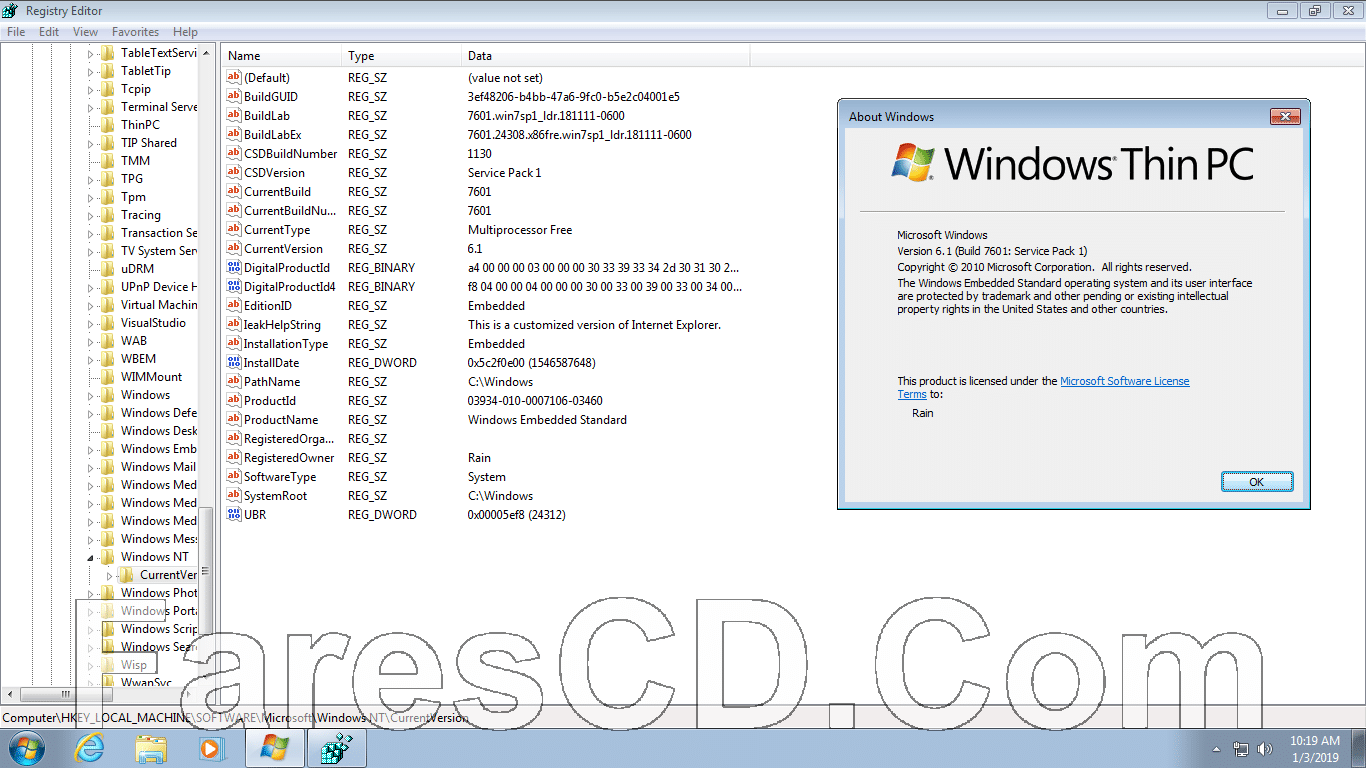Screen dimensions: 1366x768
Task: Switch to About Windows taskbar button
Action: 274,748
